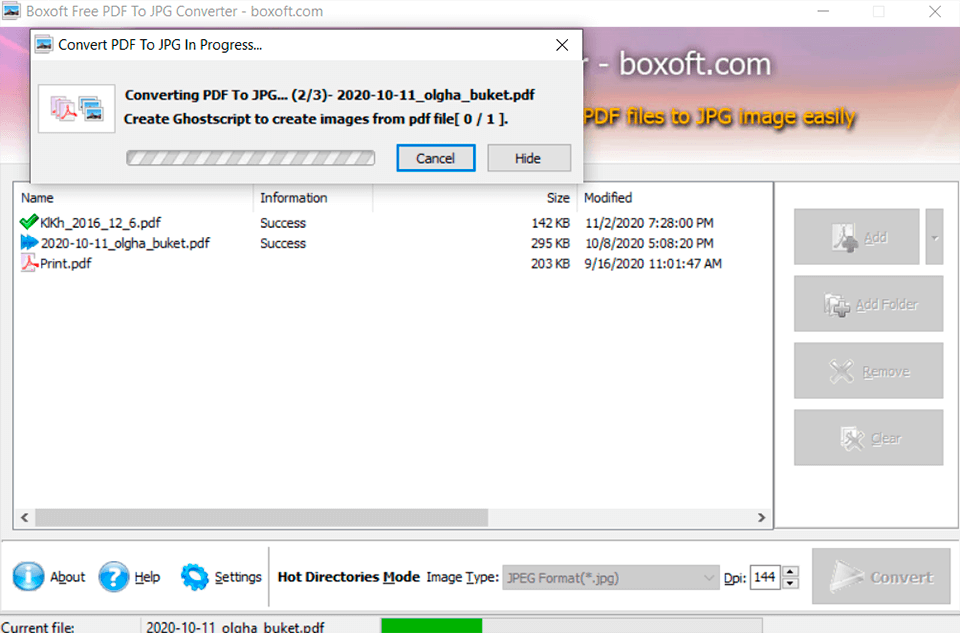Click the PDF icon beside Print.pdf

point(28,264)
